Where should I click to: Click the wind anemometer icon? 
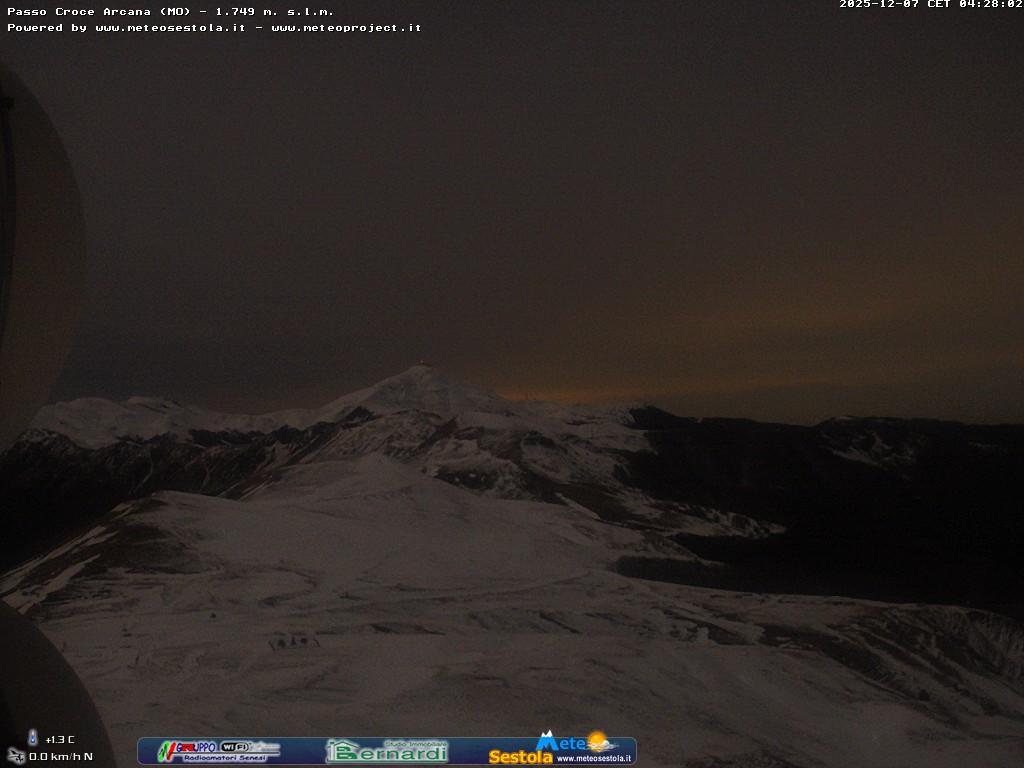tap(16, 756)
